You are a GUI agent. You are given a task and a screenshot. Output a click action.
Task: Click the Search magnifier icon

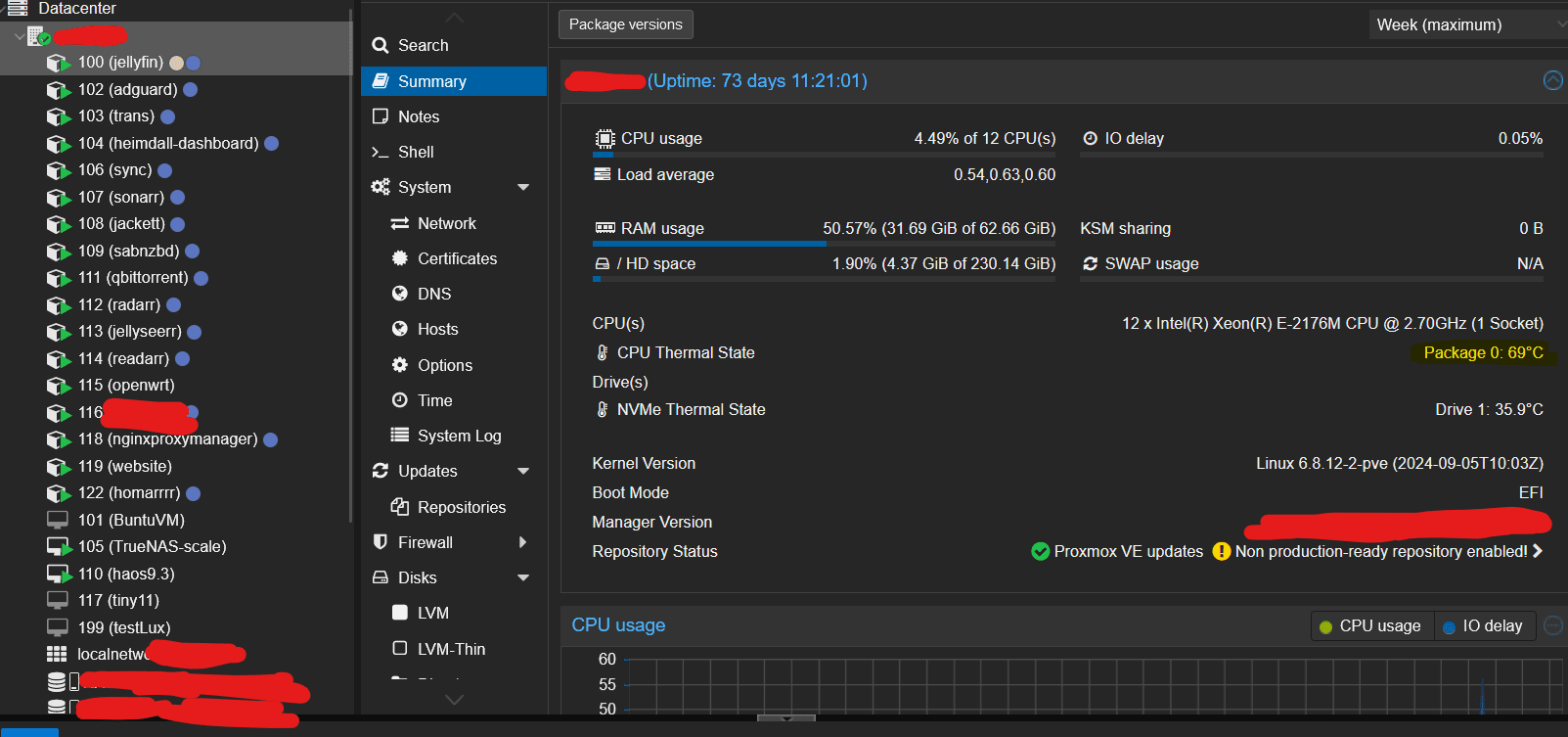[x=381, y=45]
